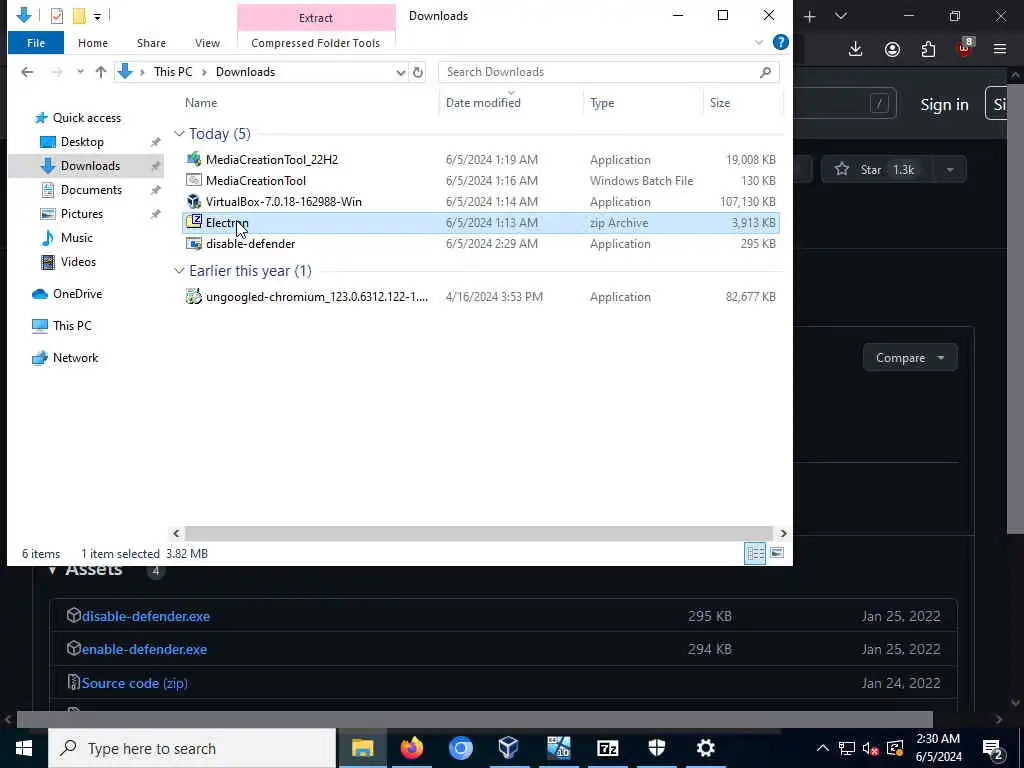Open 7-Zip from the taskbar
This screenshot has height=768, width=1024.
coord(607,748)
